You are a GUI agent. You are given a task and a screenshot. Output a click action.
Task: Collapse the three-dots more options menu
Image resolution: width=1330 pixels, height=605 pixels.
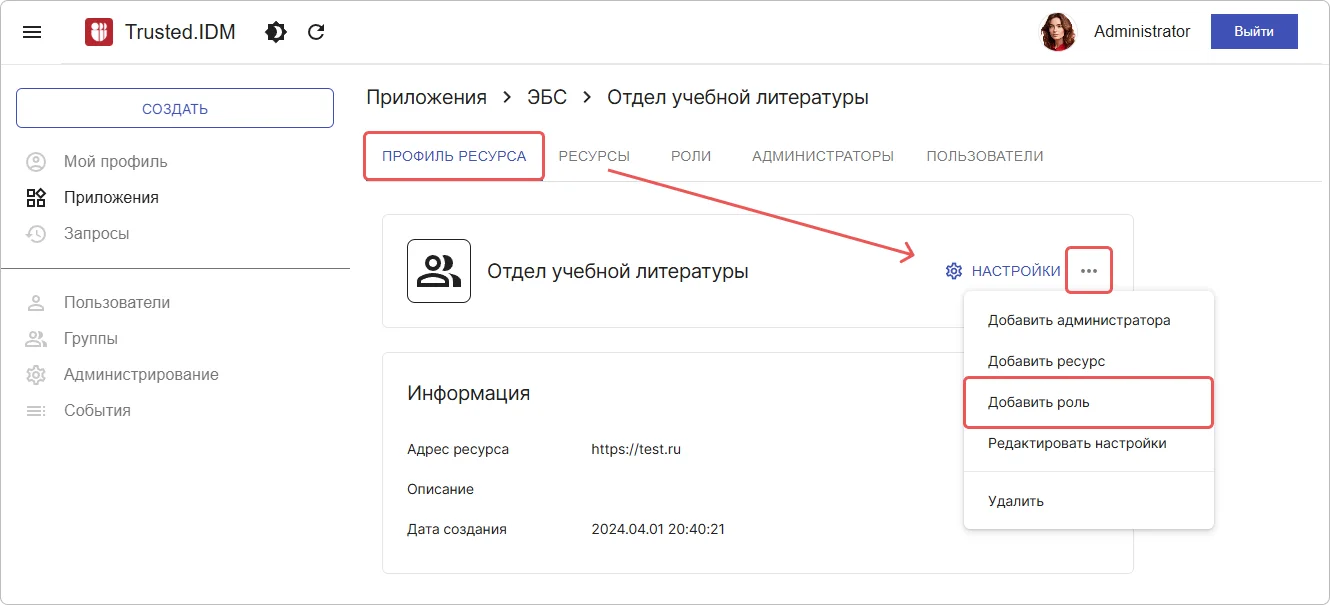[1089, 271]
